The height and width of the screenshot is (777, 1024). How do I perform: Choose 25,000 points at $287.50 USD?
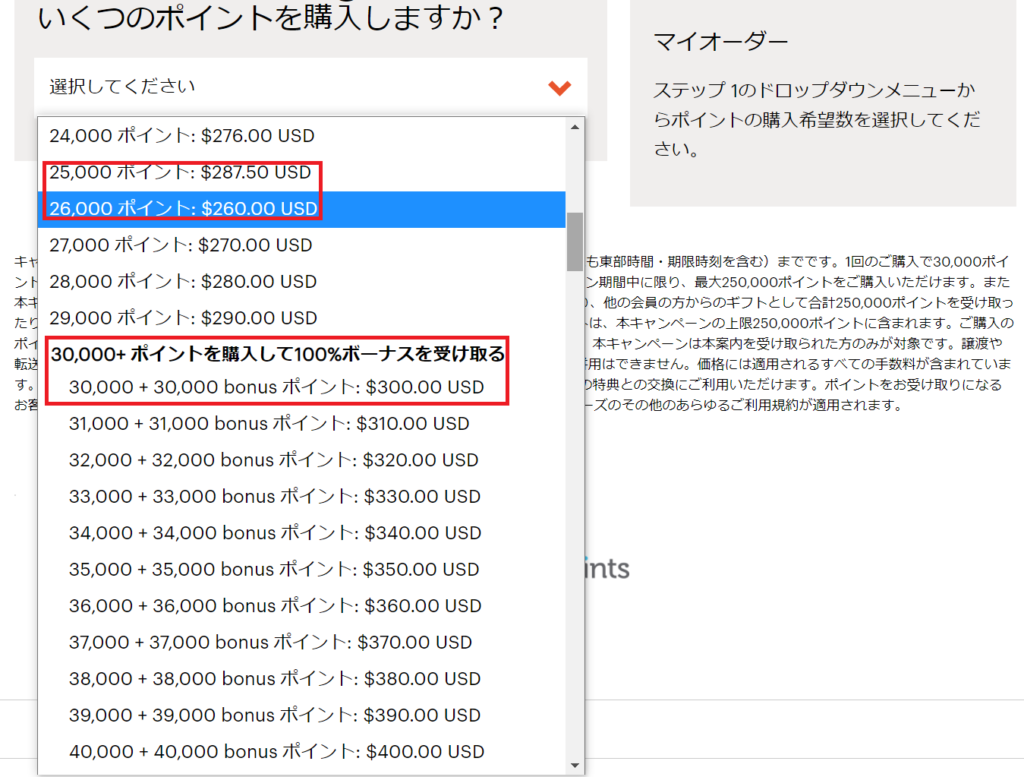pyautogui.click(x=180, y=172)
